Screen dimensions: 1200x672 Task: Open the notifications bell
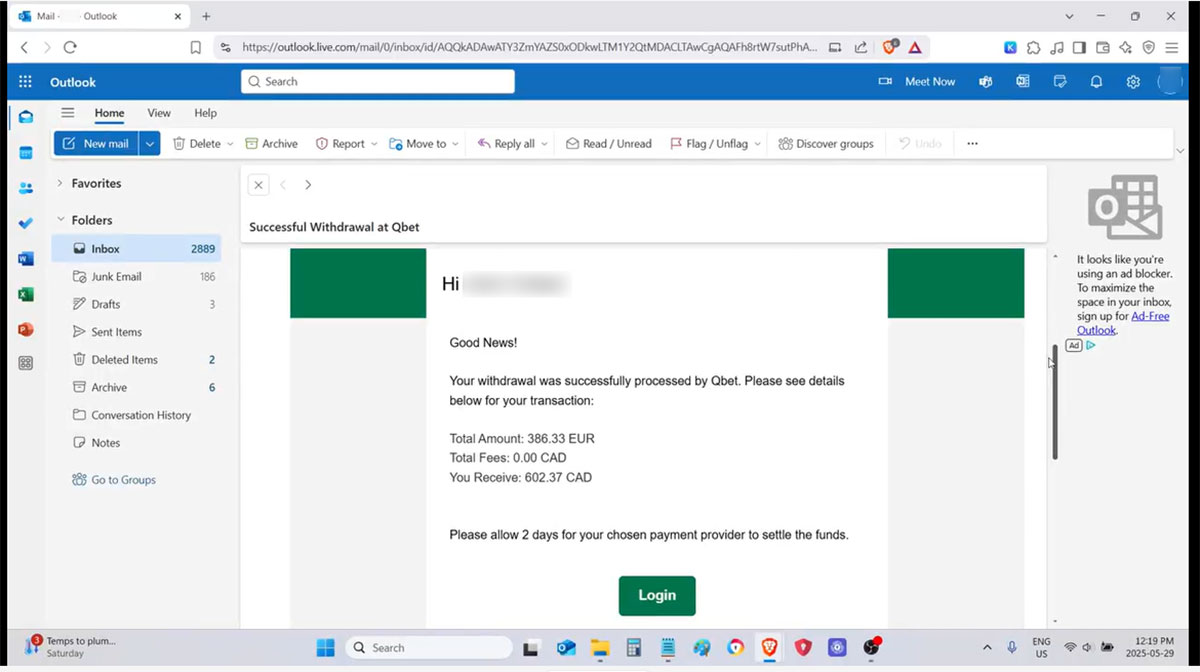[1097, 82]
